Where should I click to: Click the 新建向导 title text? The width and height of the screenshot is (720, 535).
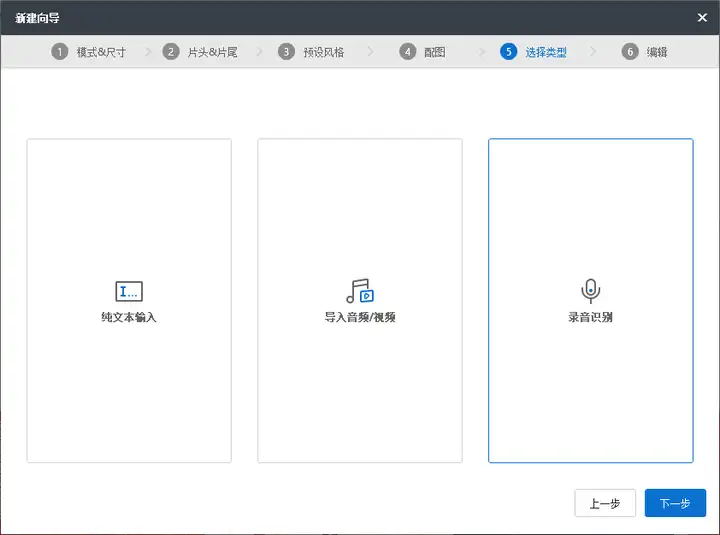[37, 18]
